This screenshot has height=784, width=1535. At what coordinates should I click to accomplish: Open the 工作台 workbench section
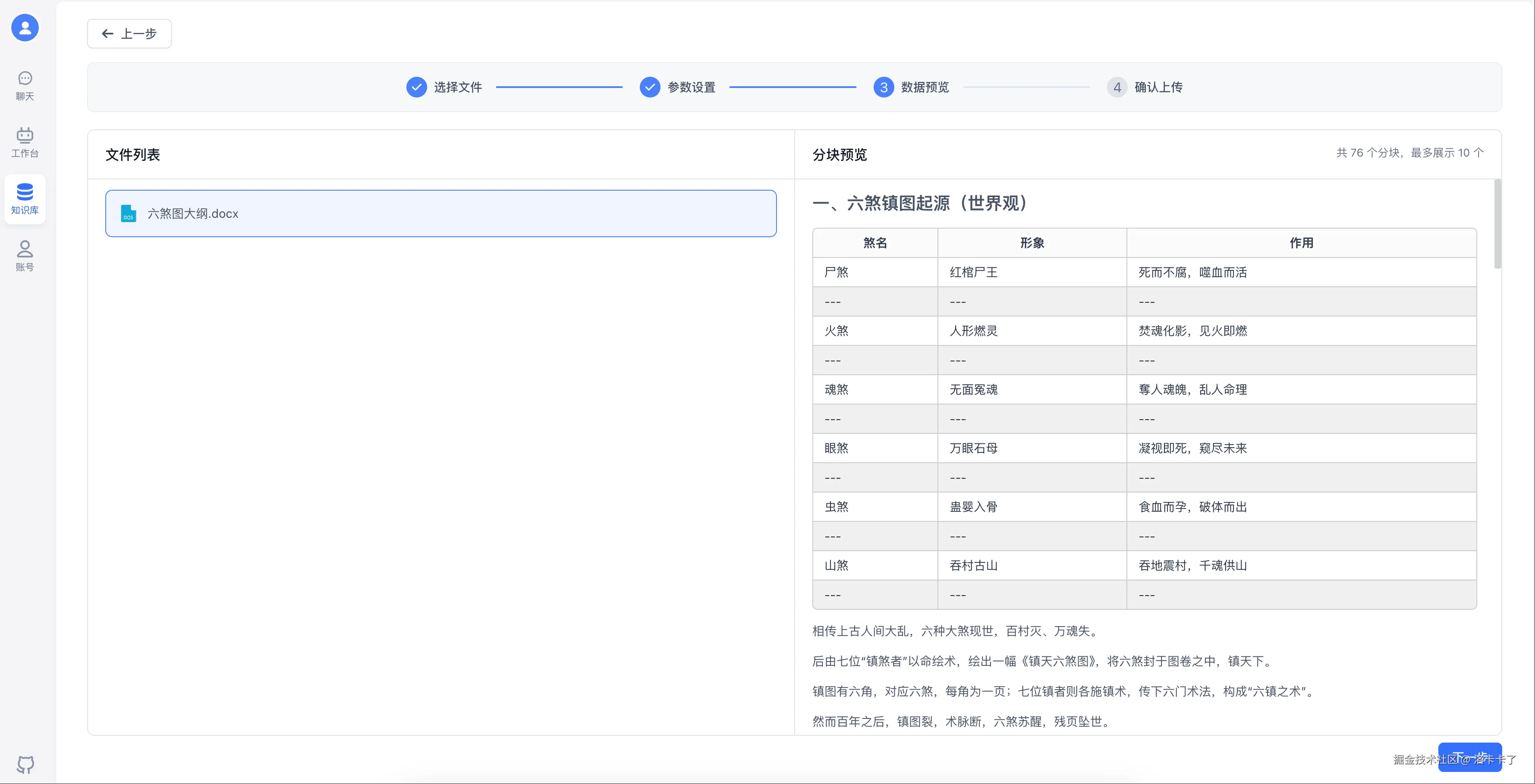pos(25,142)
